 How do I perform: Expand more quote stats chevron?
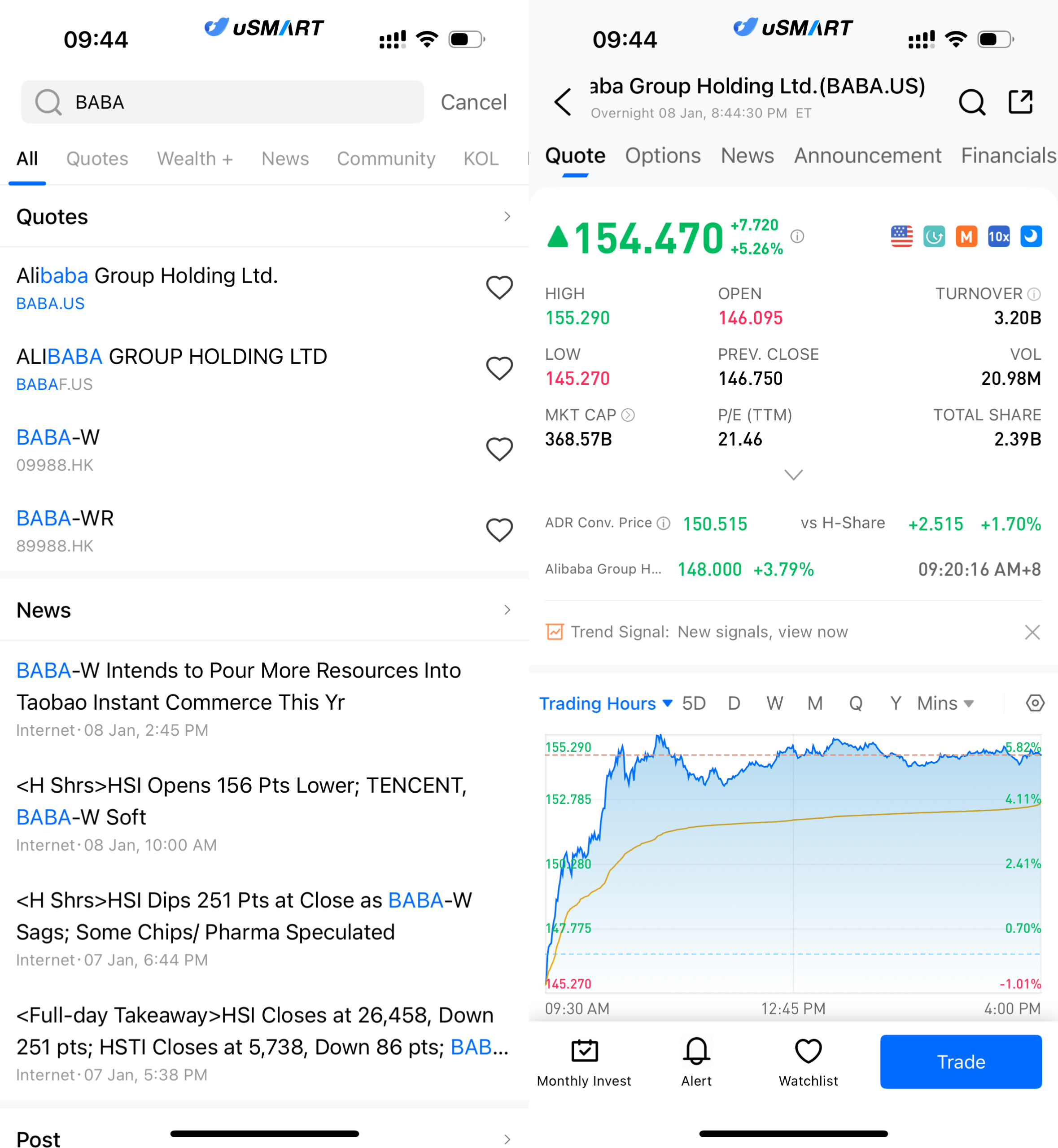tap(793, 475)
